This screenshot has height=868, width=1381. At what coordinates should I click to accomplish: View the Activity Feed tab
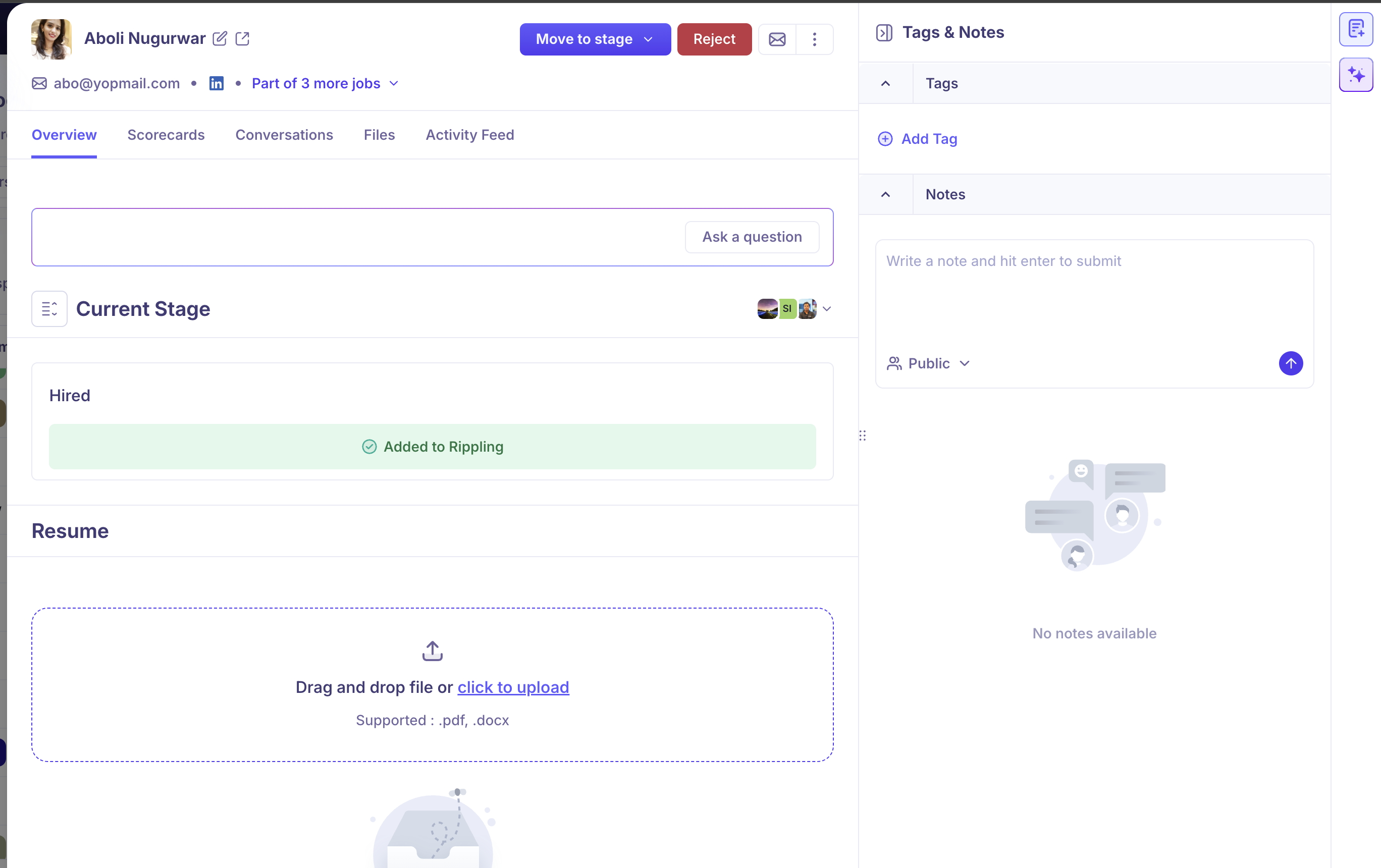(x=470, y=135)
